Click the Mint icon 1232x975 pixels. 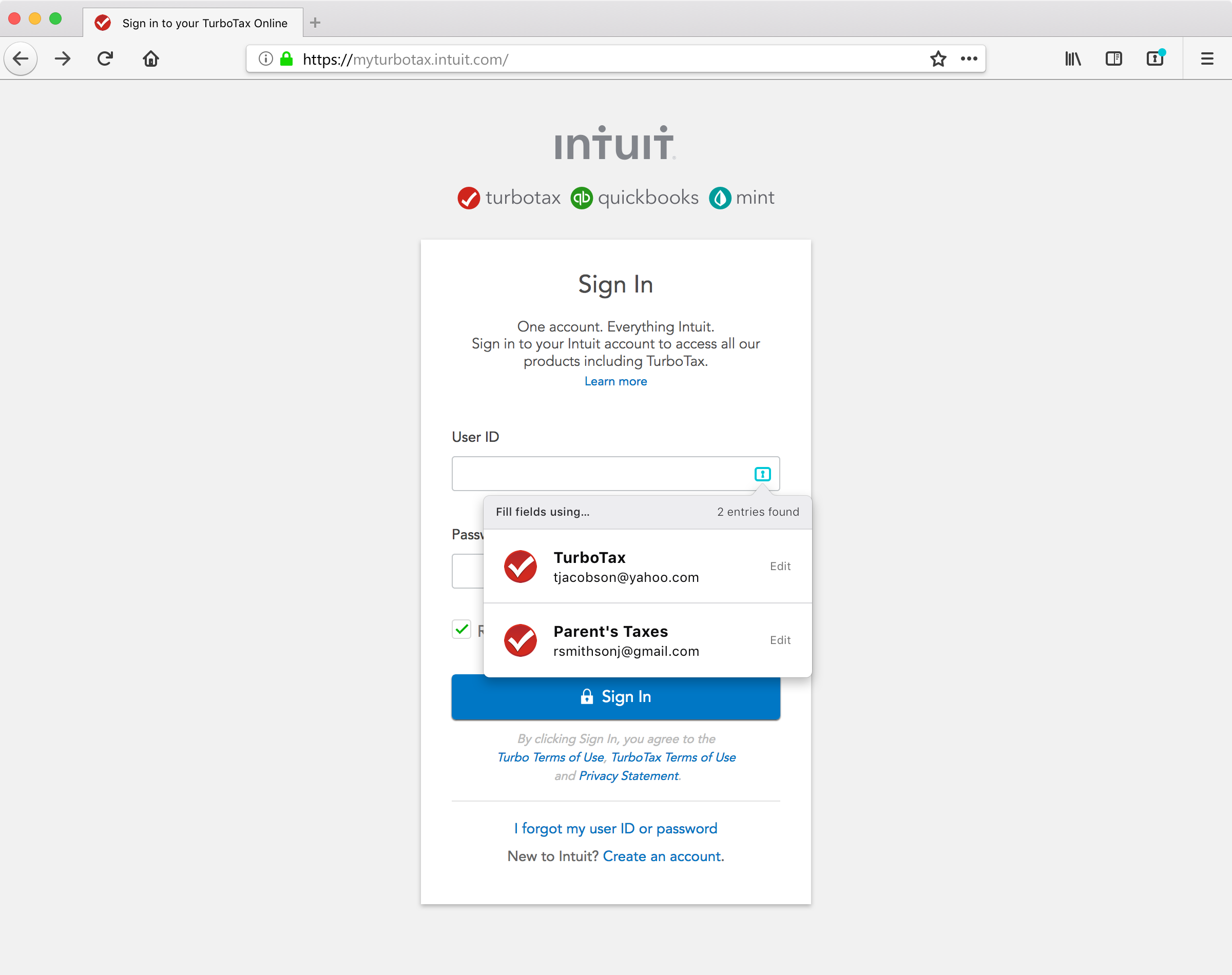tap(720, 198)
